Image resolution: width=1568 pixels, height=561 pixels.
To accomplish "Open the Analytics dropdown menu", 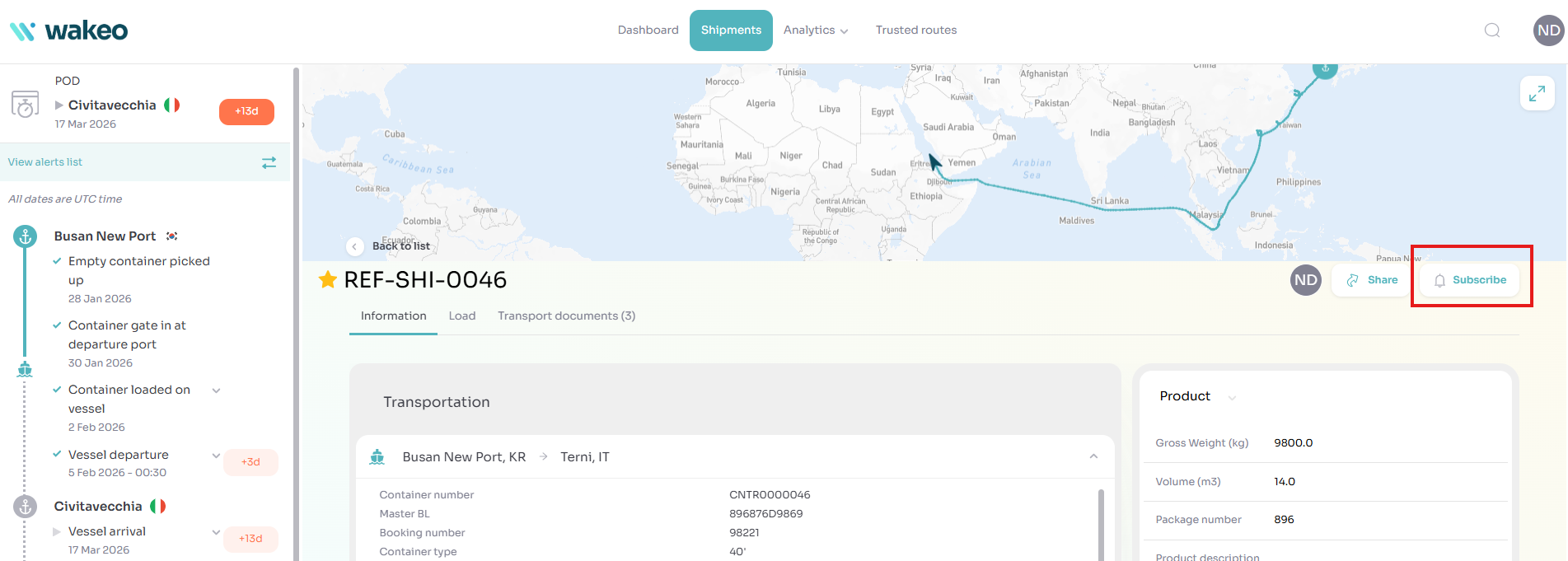I will [x=815, y=30].
